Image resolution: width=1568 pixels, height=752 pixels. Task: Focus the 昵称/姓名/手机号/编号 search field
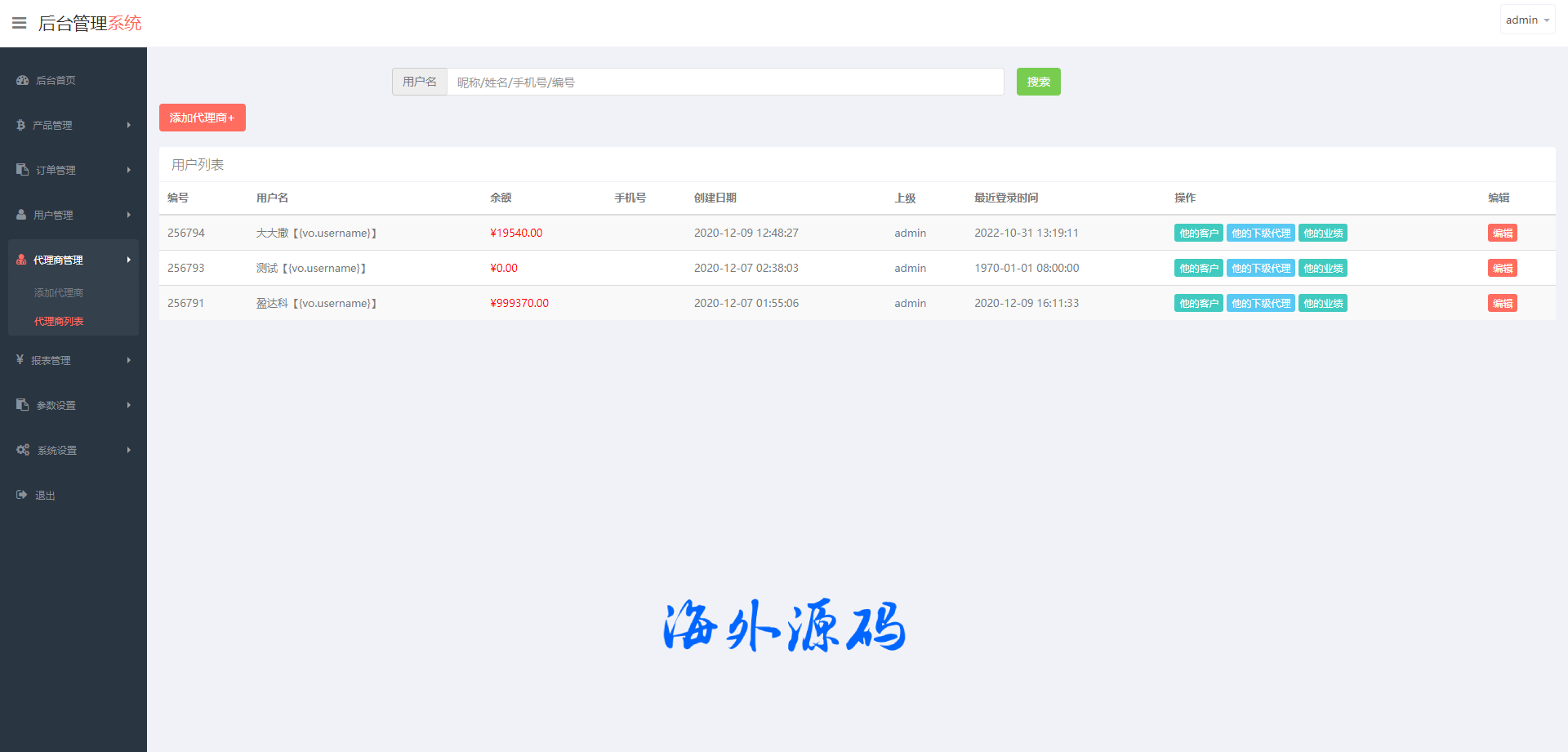pos(725,82)
